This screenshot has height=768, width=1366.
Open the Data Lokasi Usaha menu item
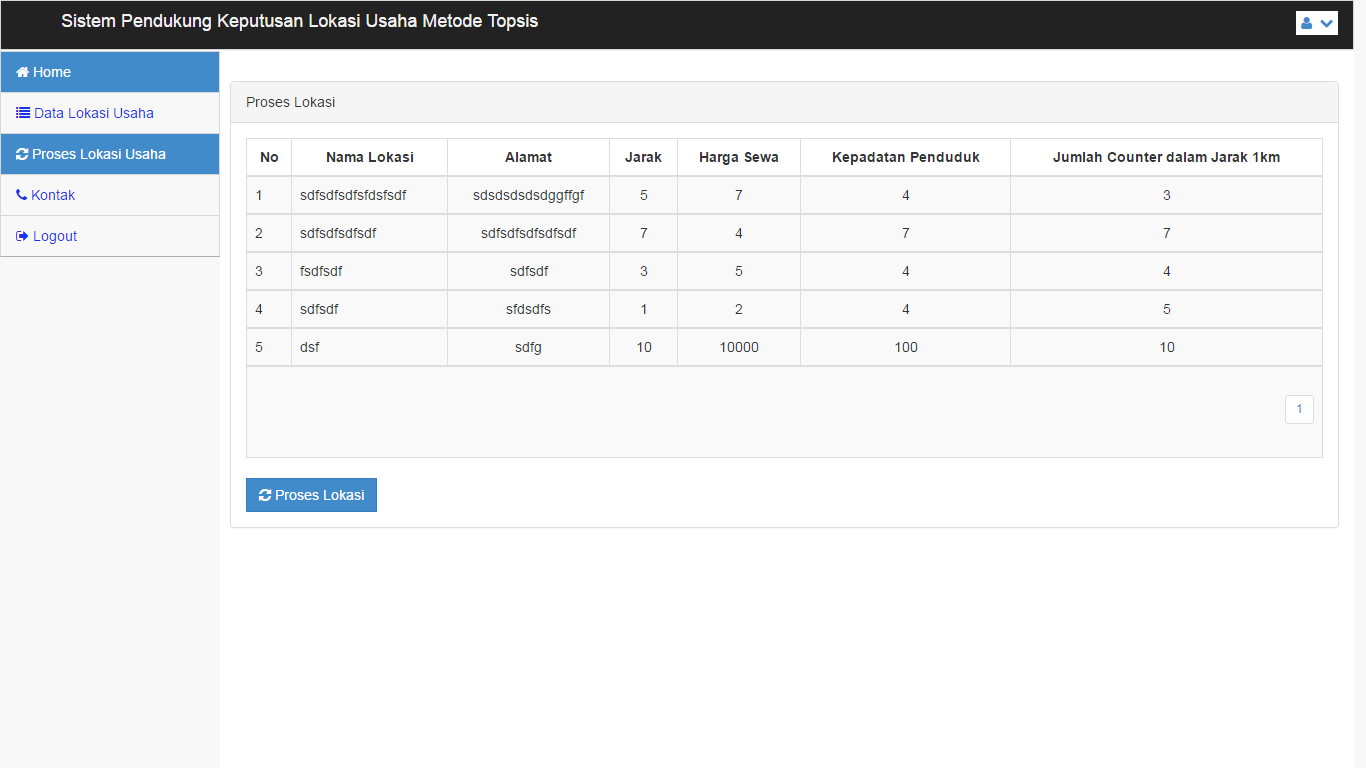point(110,113)
